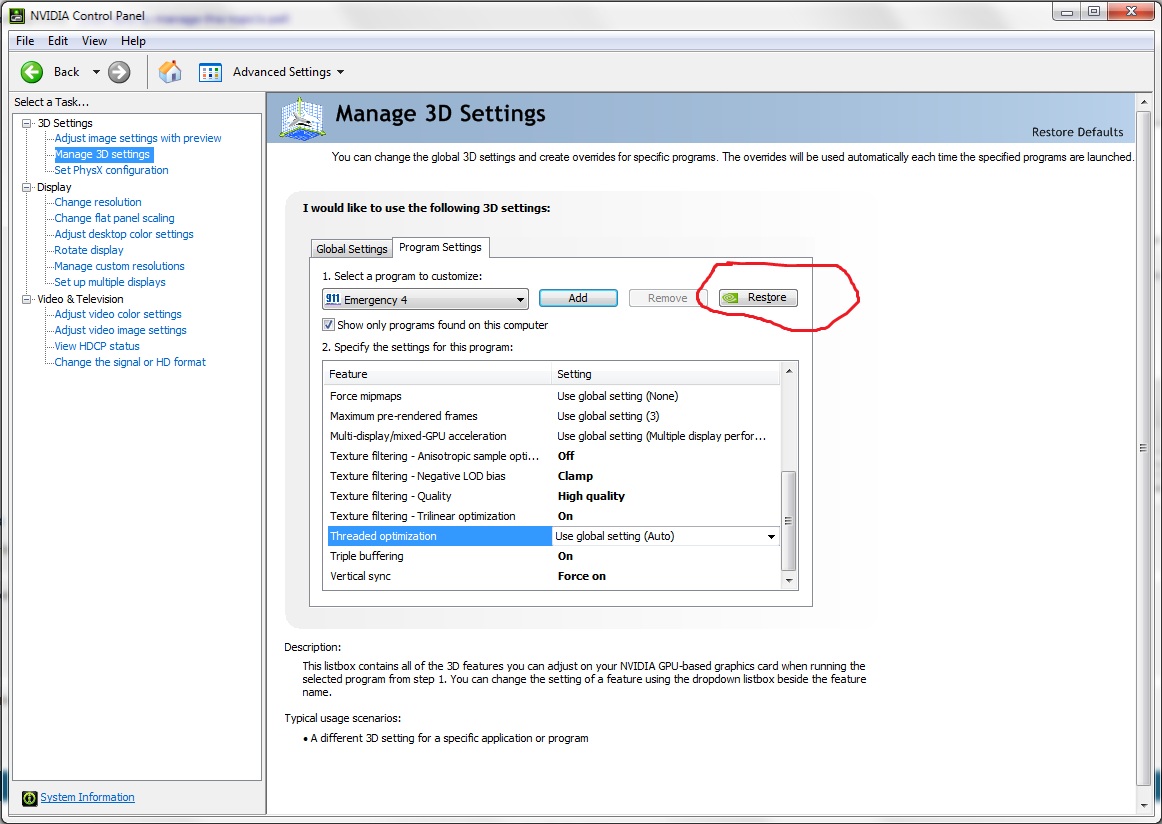Open Set PhysX configuration
The width and height of the screenshot is (1162, 824).
[111, 170]
